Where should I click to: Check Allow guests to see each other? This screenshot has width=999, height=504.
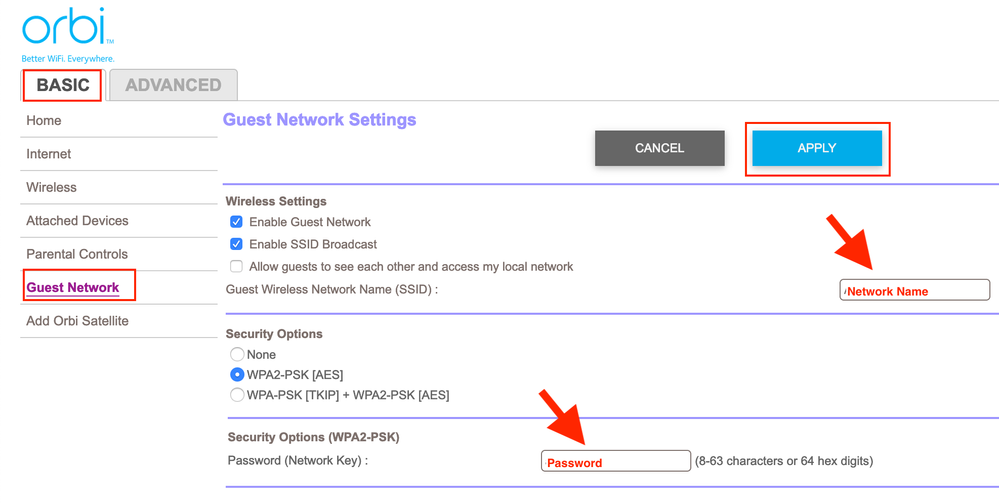(237, 267)
